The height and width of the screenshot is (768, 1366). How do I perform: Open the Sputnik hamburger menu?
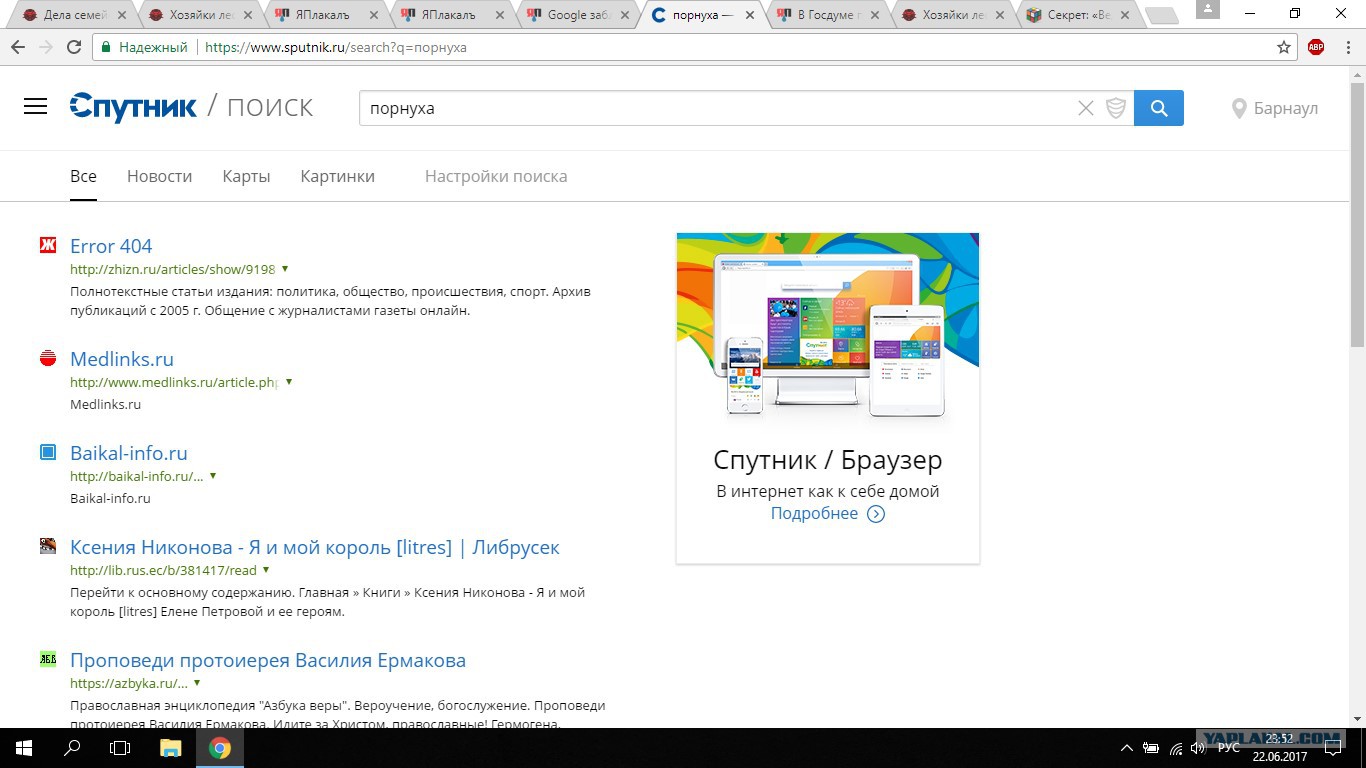35,107
